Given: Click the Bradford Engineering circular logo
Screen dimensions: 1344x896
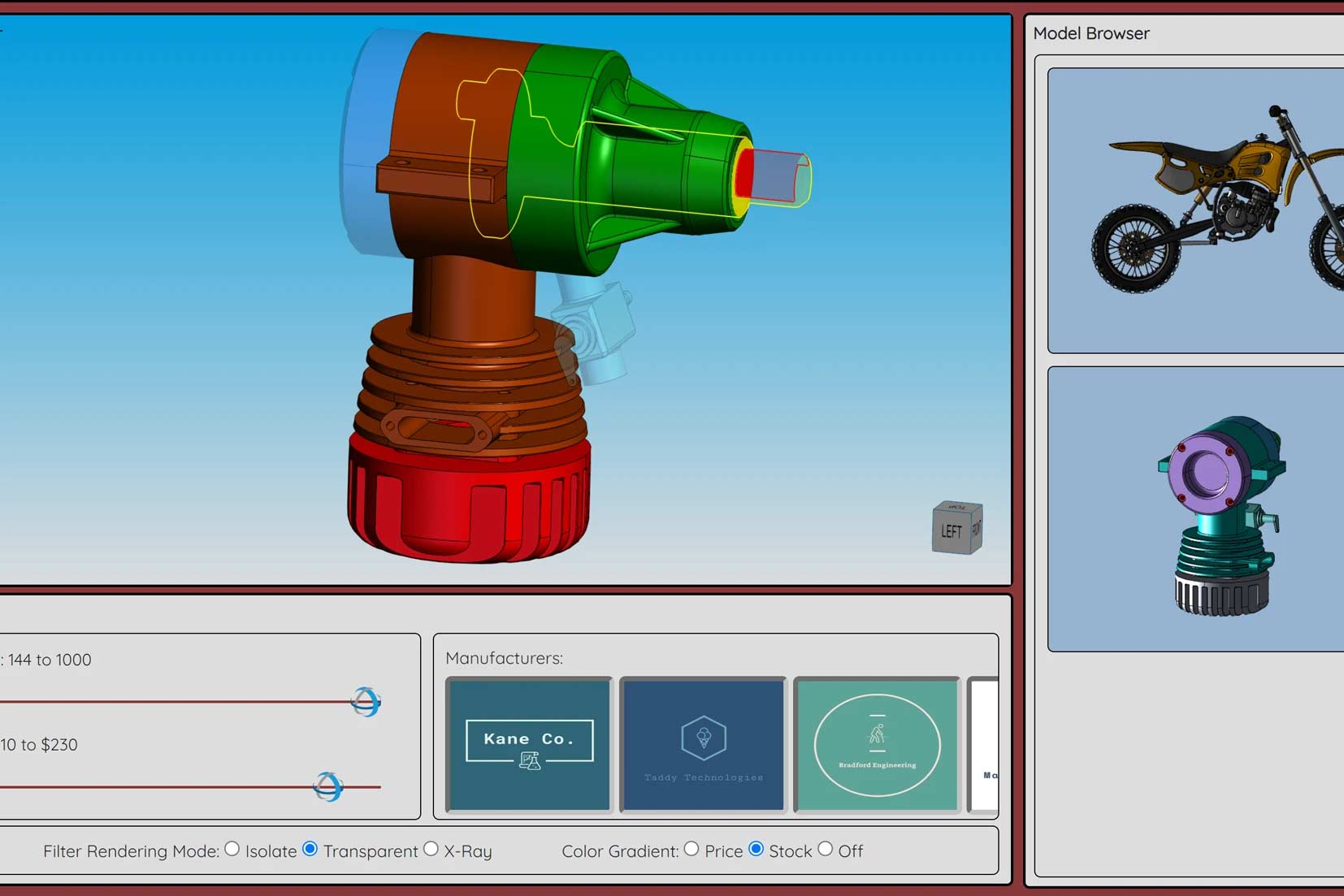Looking at the screenshot, I should (877, 744).
